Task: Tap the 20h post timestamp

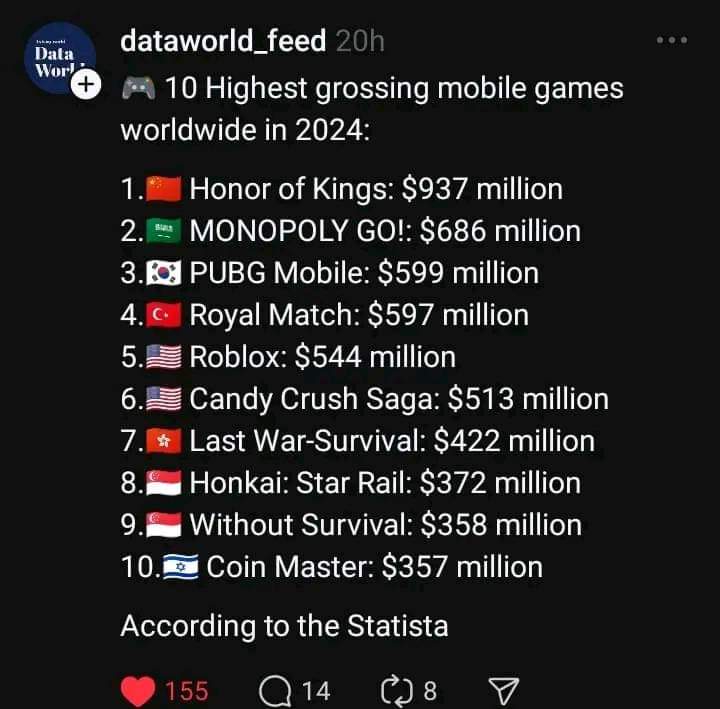Action: tap(360, 40)
